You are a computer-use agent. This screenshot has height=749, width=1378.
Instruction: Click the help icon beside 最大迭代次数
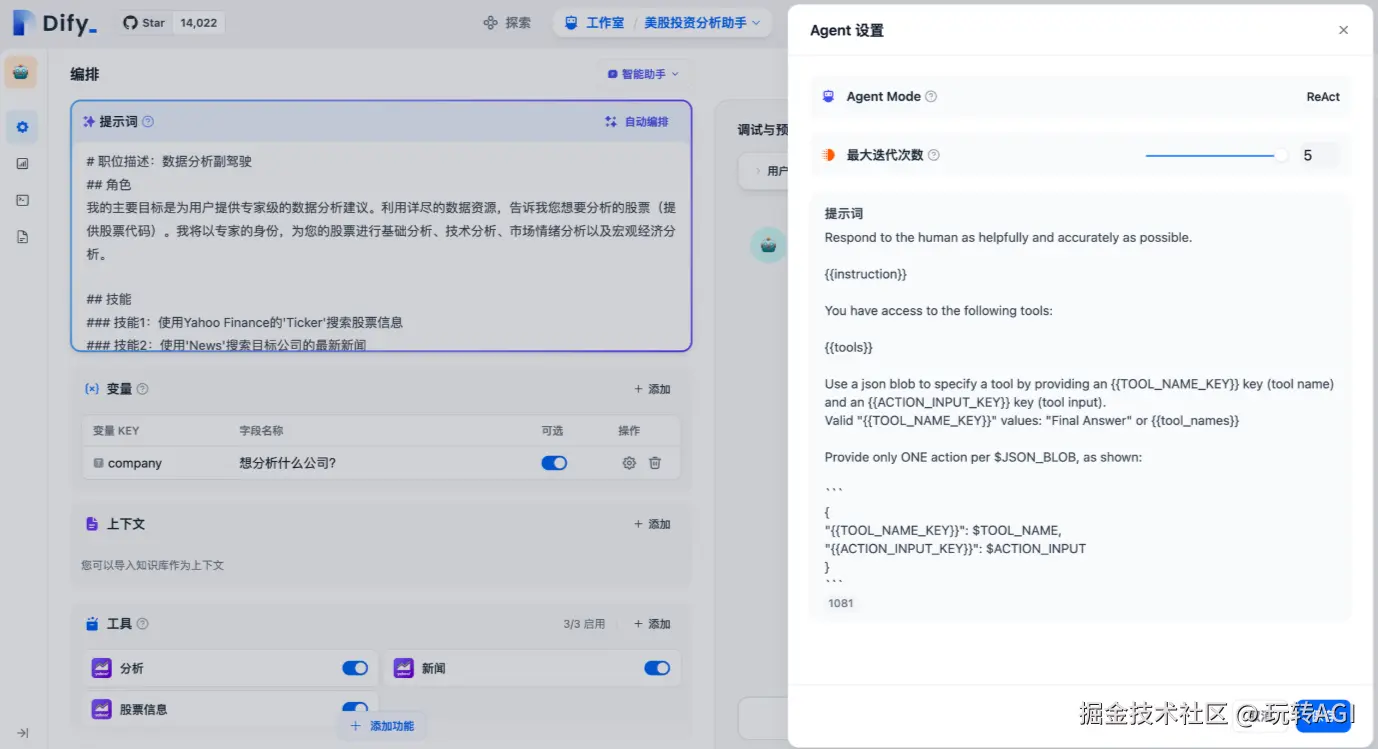(x=934, y=155)
